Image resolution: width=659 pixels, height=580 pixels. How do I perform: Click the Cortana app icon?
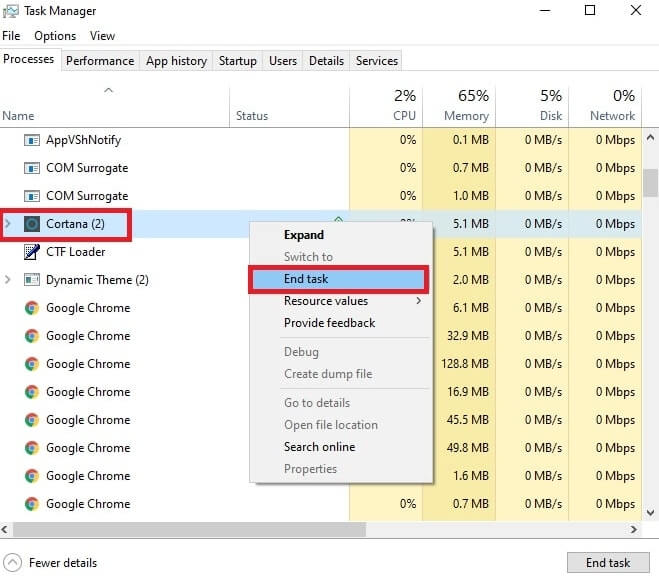click(32, 224)
